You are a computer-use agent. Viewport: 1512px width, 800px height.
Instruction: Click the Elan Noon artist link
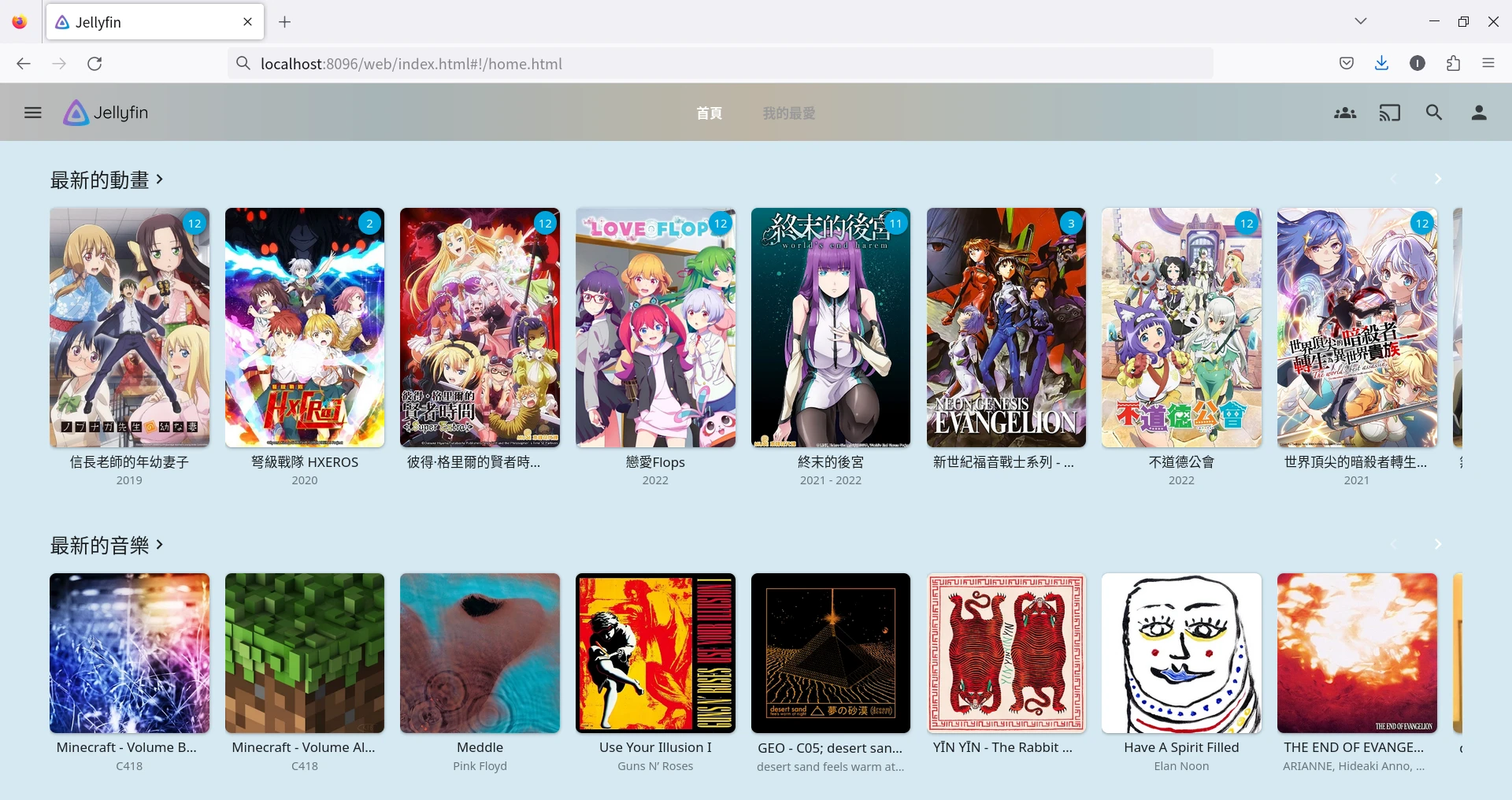[x=1181, y=766]
